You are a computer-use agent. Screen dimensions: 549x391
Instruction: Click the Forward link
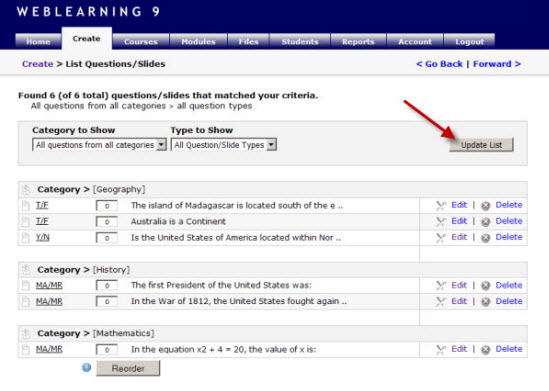[x=497, y=64]
